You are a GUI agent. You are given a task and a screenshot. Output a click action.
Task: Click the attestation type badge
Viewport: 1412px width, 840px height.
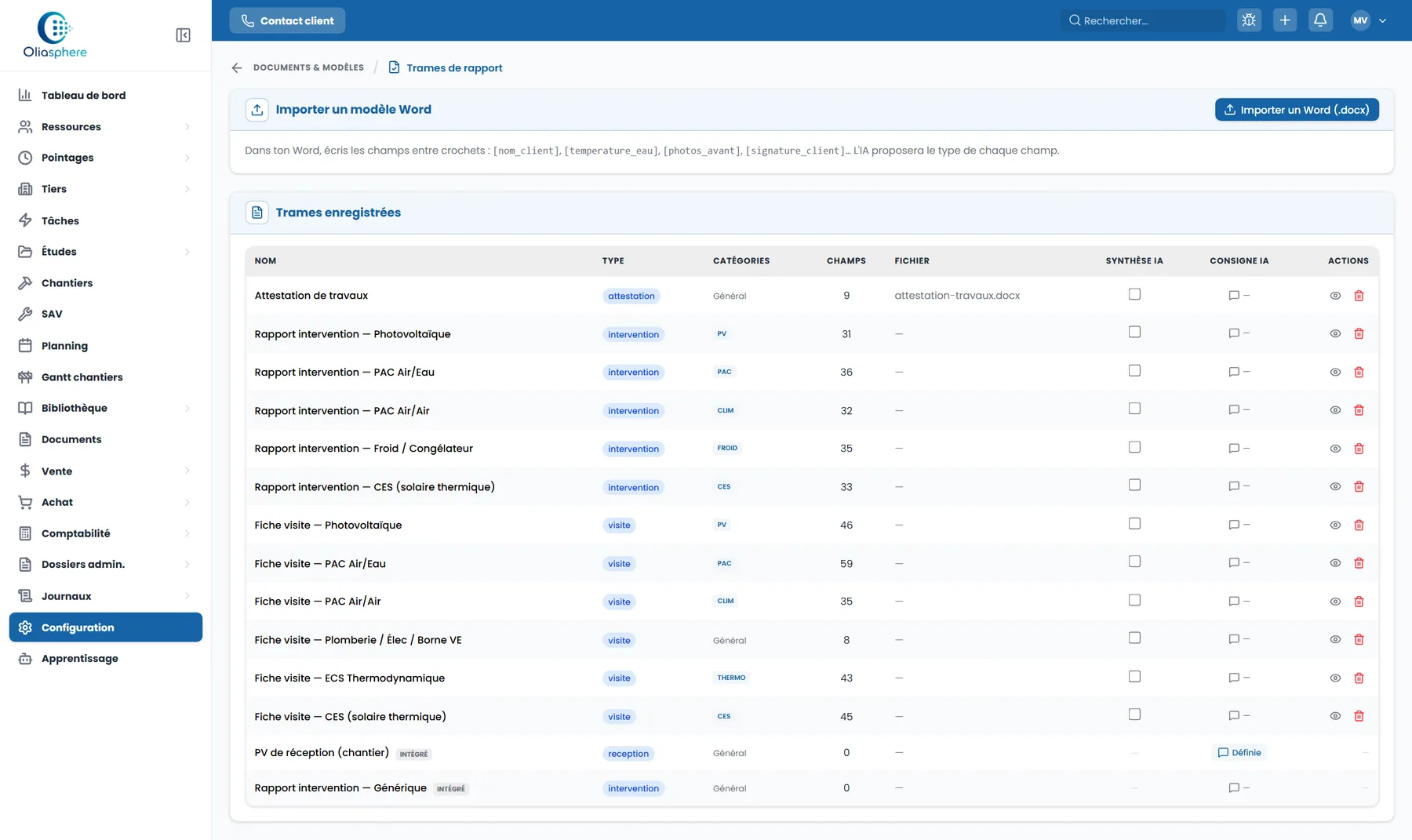coord(631,296)
